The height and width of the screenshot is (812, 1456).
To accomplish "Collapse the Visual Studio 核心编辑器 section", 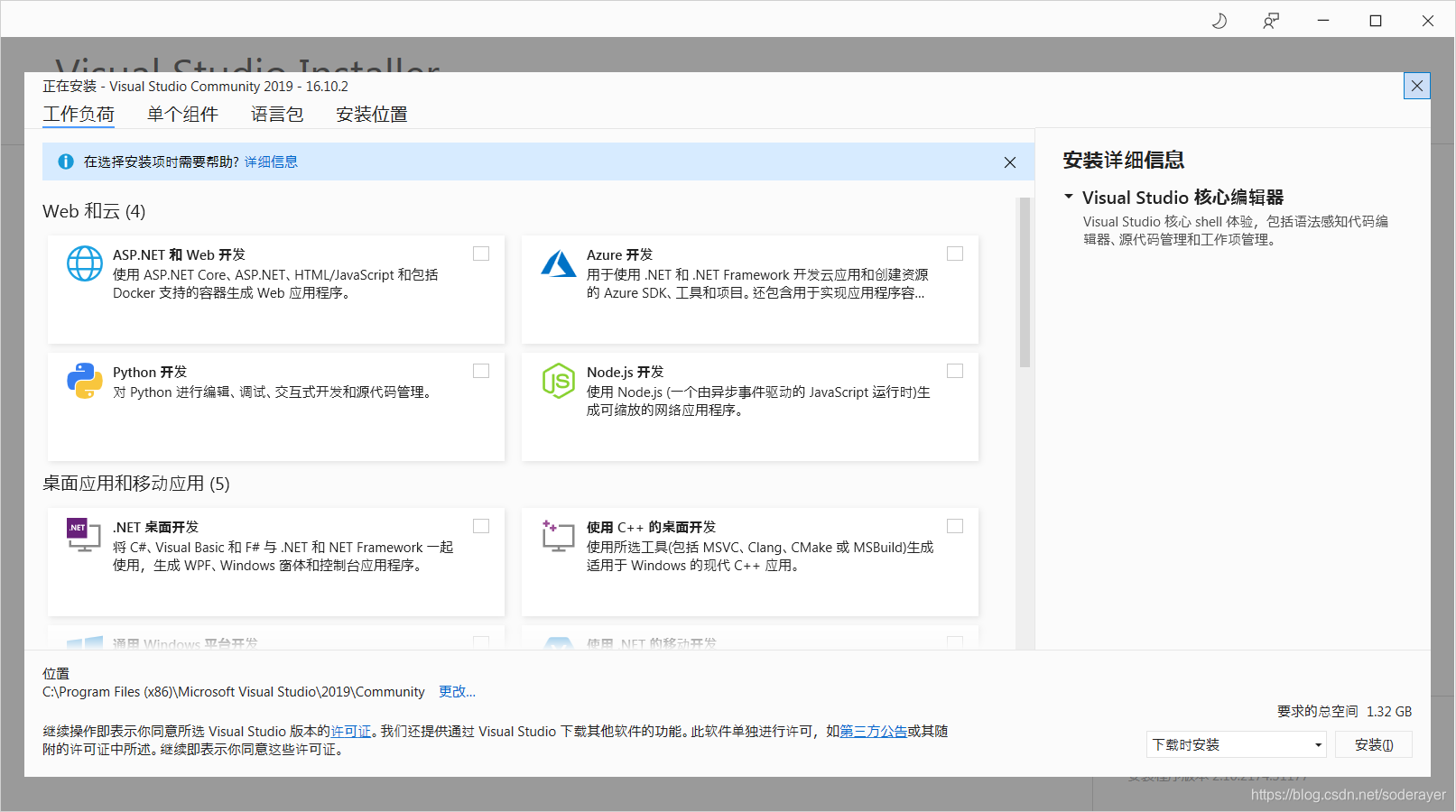I will [1069, 197].
